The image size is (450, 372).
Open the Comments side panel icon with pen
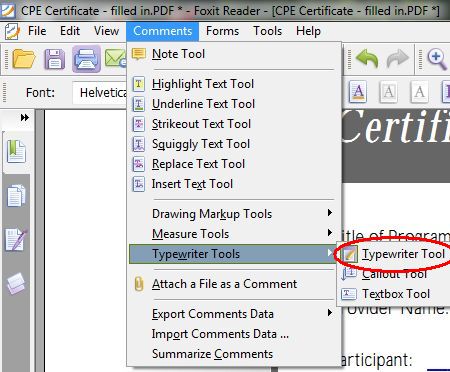[16, 239]
